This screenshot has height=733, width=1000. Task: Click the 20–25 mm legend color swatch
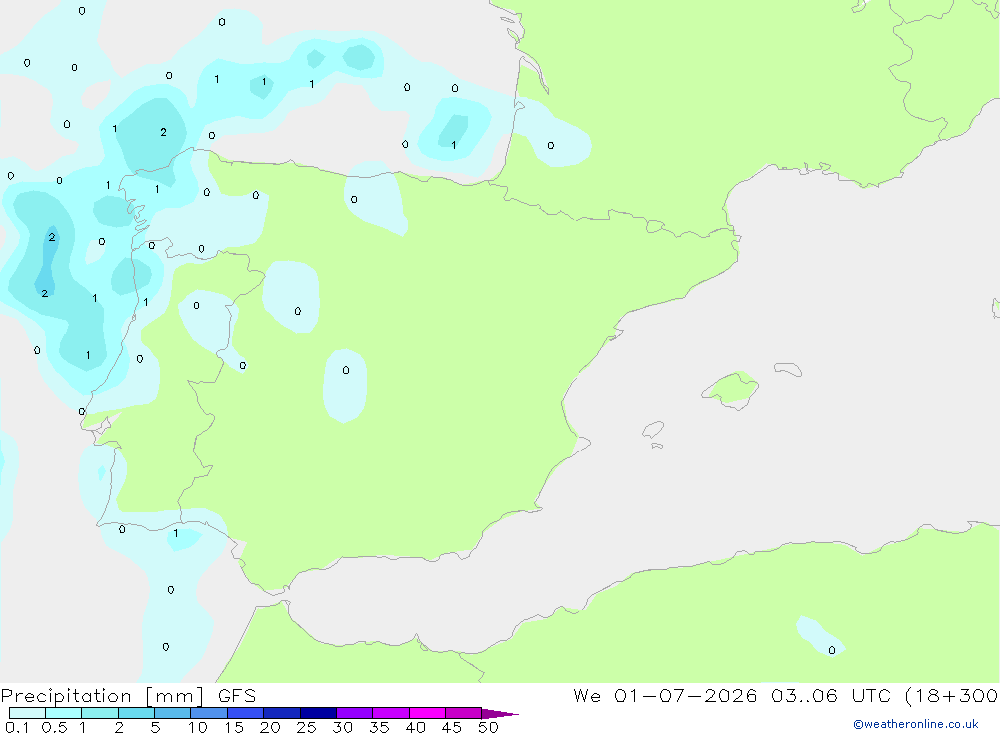282,713
